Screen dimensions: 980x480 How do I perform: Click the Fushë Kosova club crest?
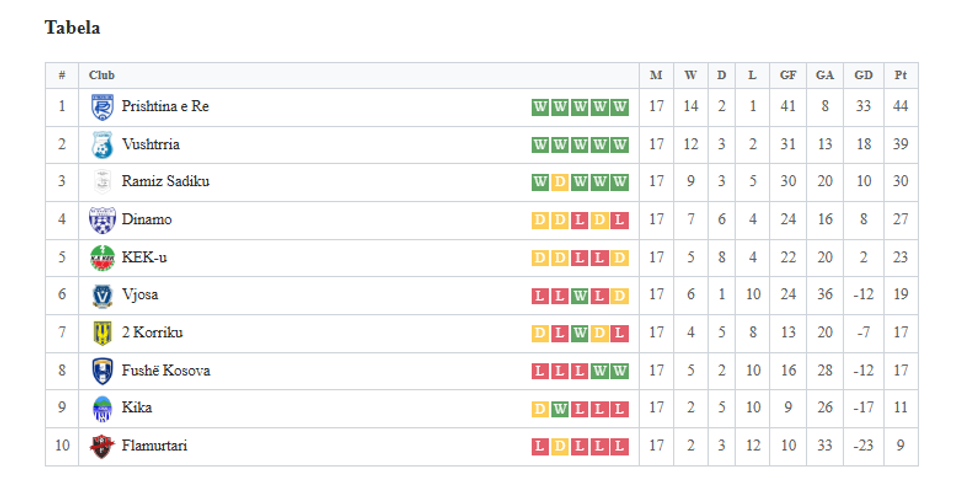[102, 371]
